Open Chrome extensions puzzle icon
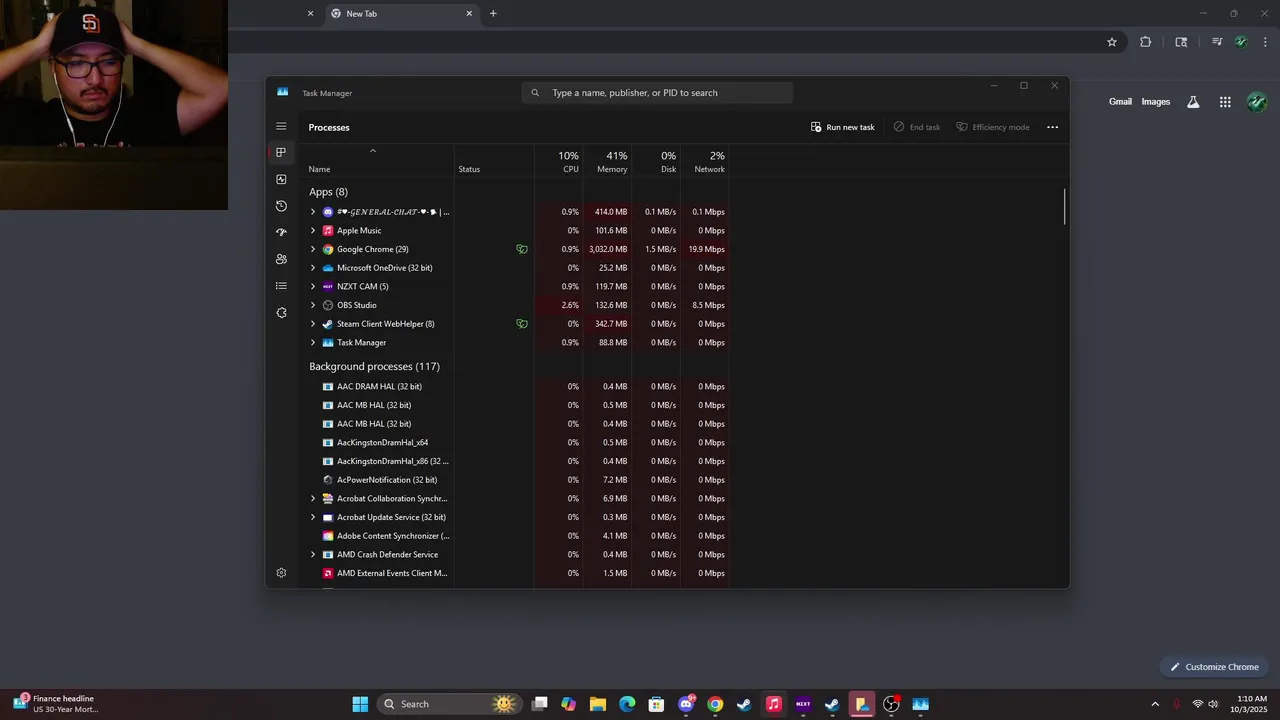This screenshot has width=1280, height=720. click(x=1145, y=42)
